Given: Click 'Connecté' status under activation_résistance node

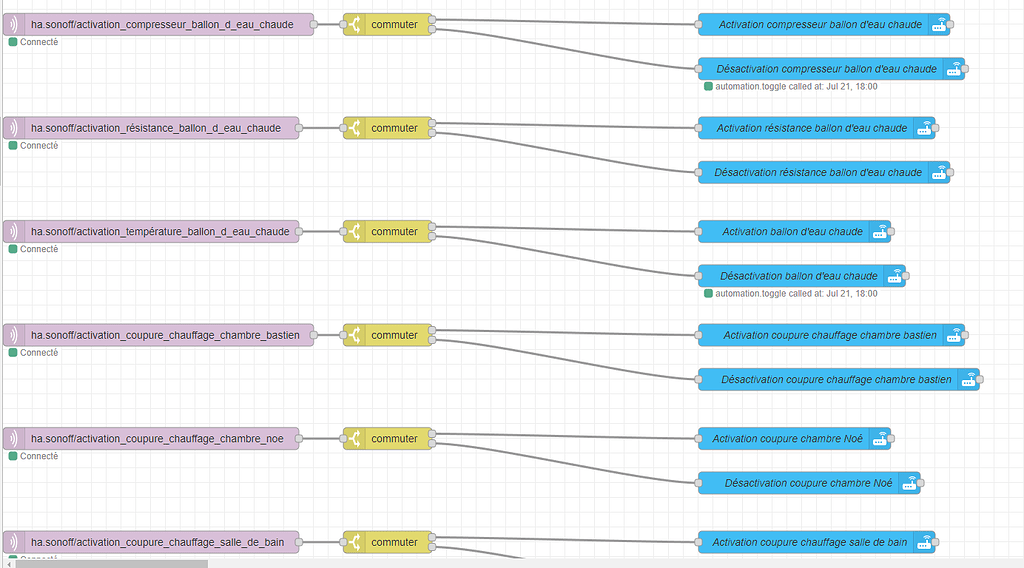Looking at the screenshot, I should coord(34,146).
